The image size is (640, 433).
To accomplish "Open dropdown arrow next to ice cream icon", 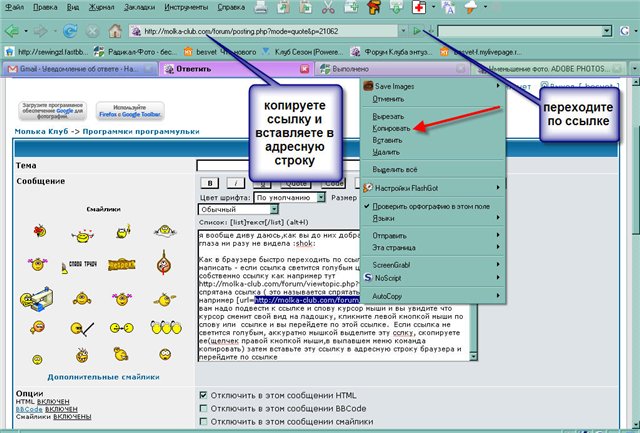I will tap(485, 7).
